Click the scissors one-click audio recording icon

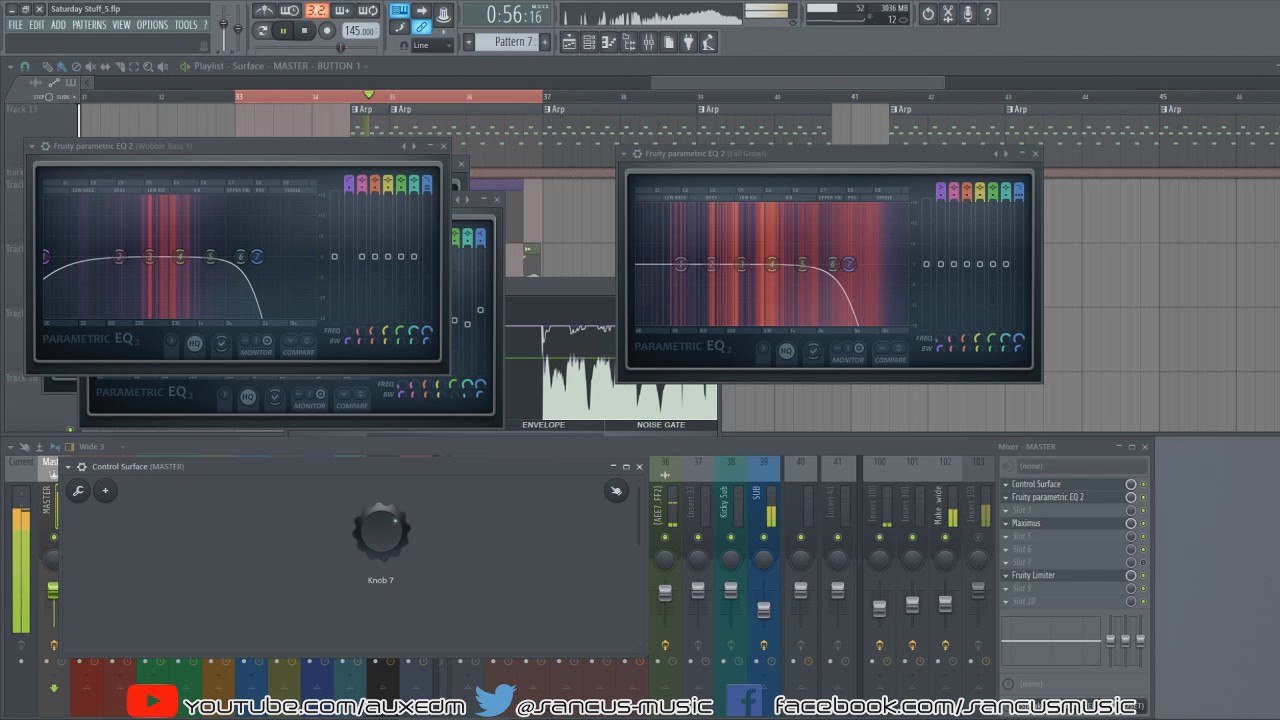click(x=948, y=14)
